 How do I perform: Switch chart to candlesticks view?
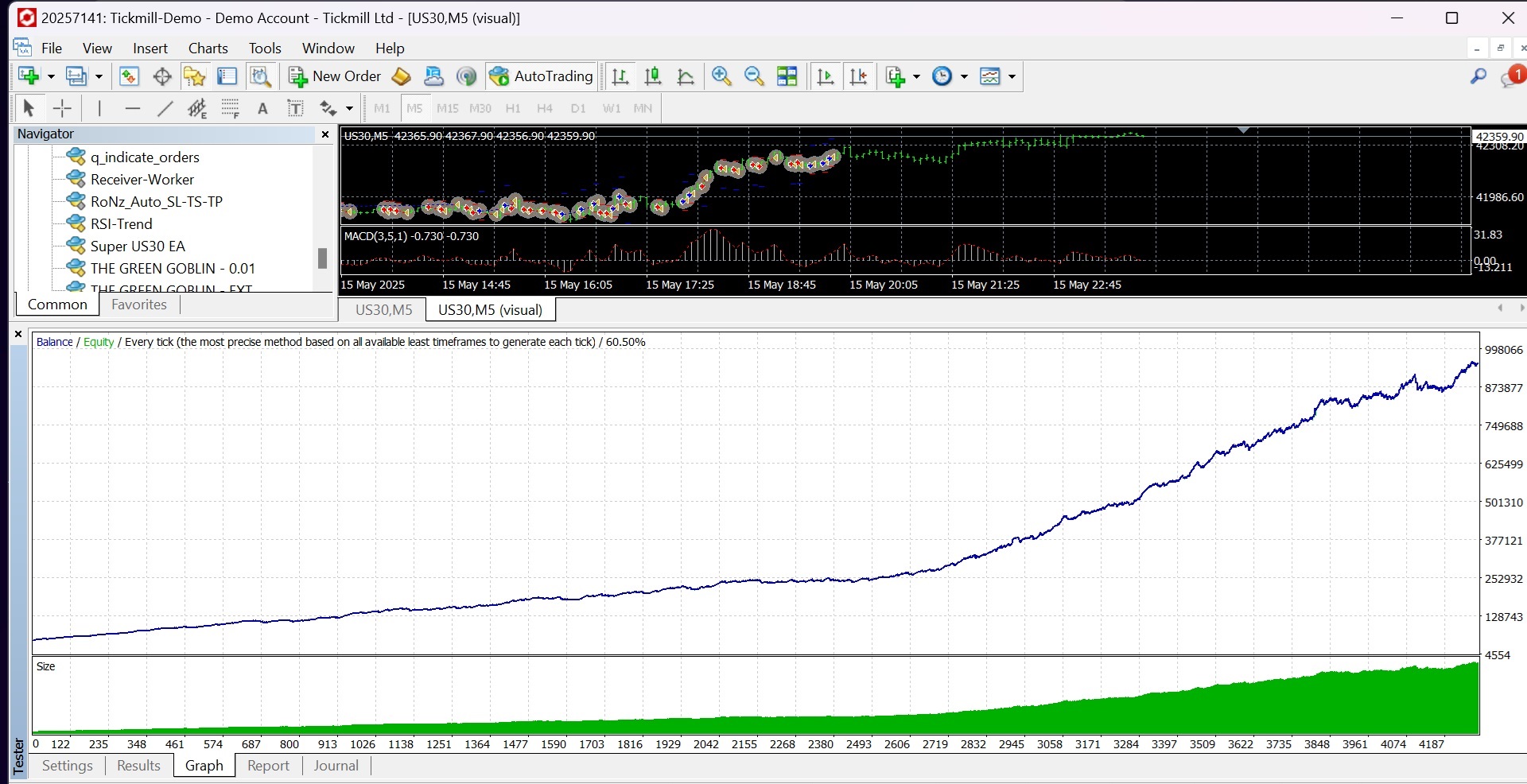coord(653,76)
